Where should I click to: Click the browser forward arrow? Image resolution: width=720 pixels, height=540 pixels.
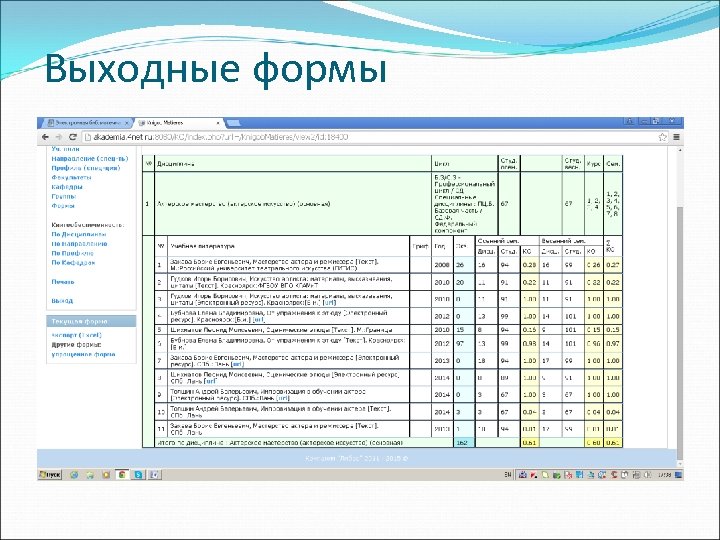pos(58,137)
